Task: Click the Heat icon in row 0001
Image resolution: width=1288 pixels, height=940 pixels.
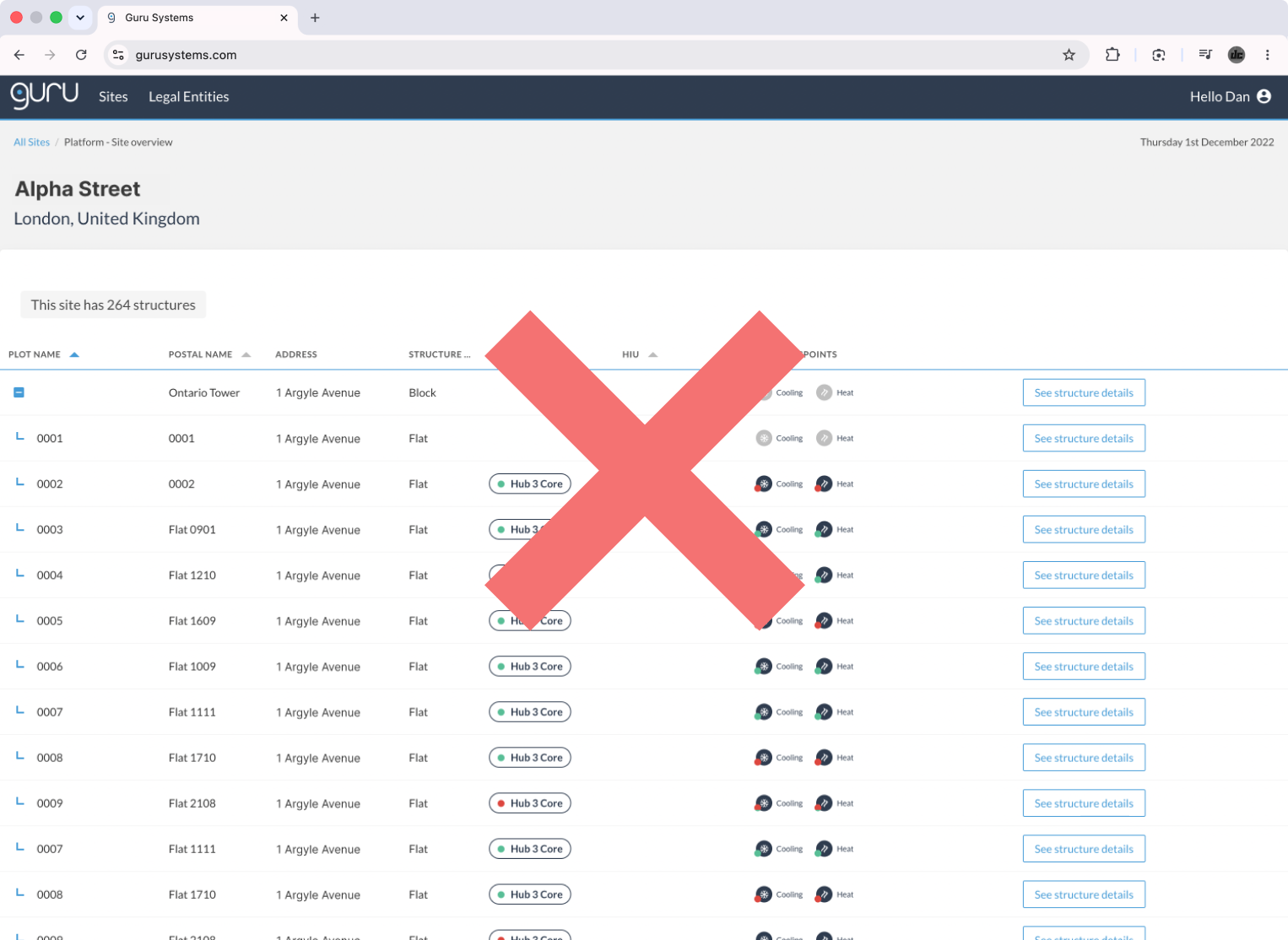Action: (824, 438)
